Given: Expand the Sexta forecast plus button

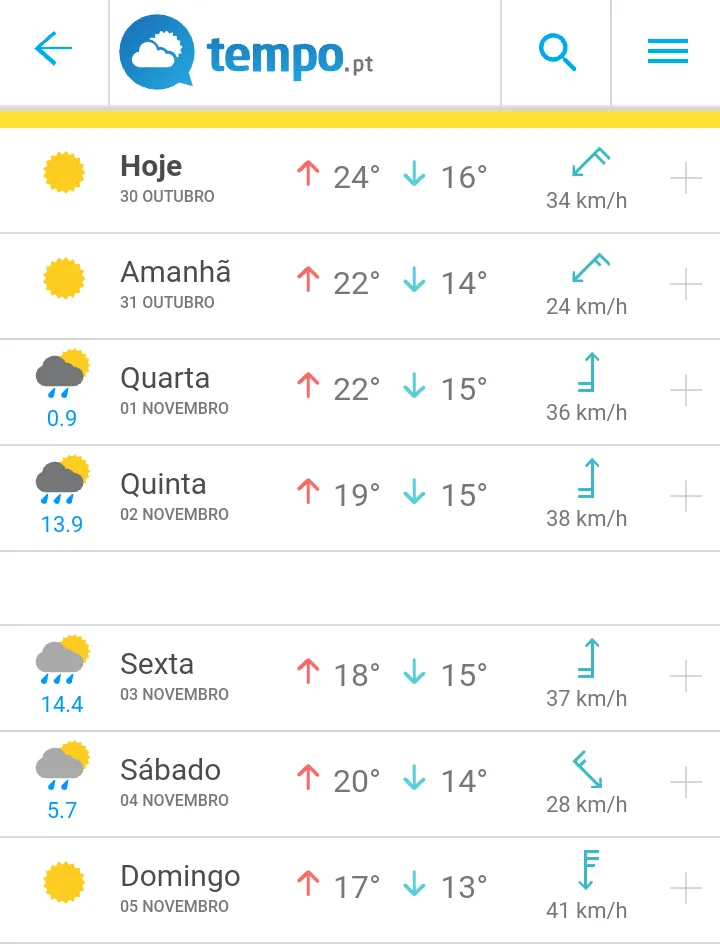Looking at the screenshot, I should [686, 676].
